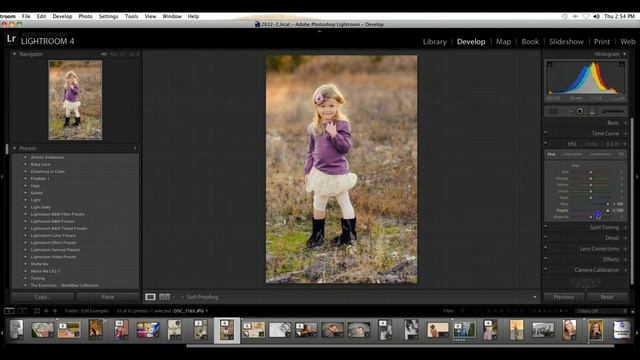The width and height of the screenshot is (640, 360).
Task: Click the Blue hue slider handle
Action: coord(607,204)
